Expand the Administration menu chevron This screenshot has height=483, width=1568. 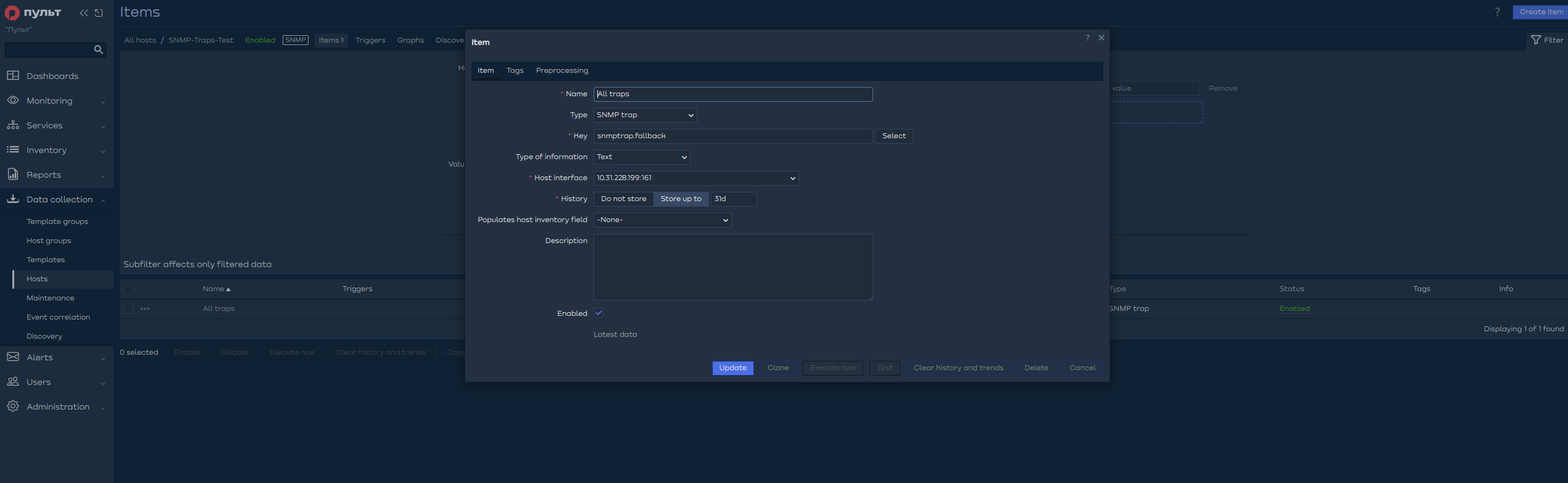[103, 408]
